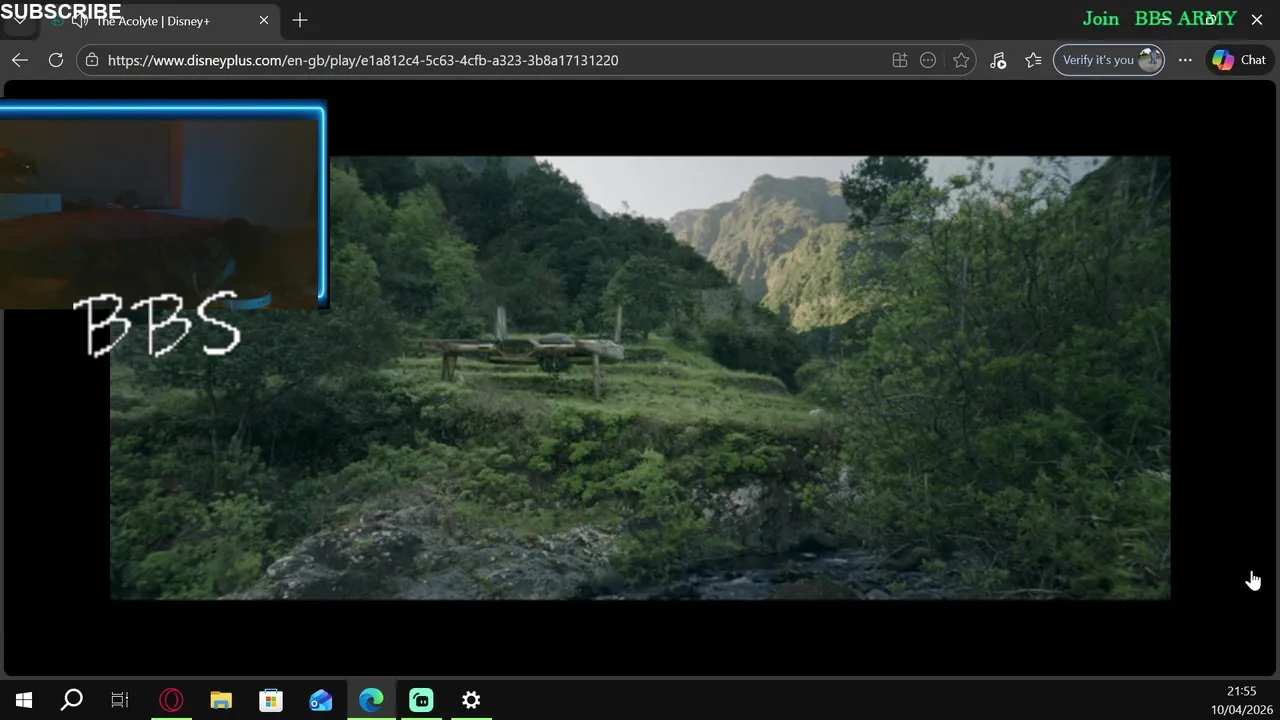Click the Verify it's you profile button
This screenshot has width=1280, height=720.
[1109, 60]
